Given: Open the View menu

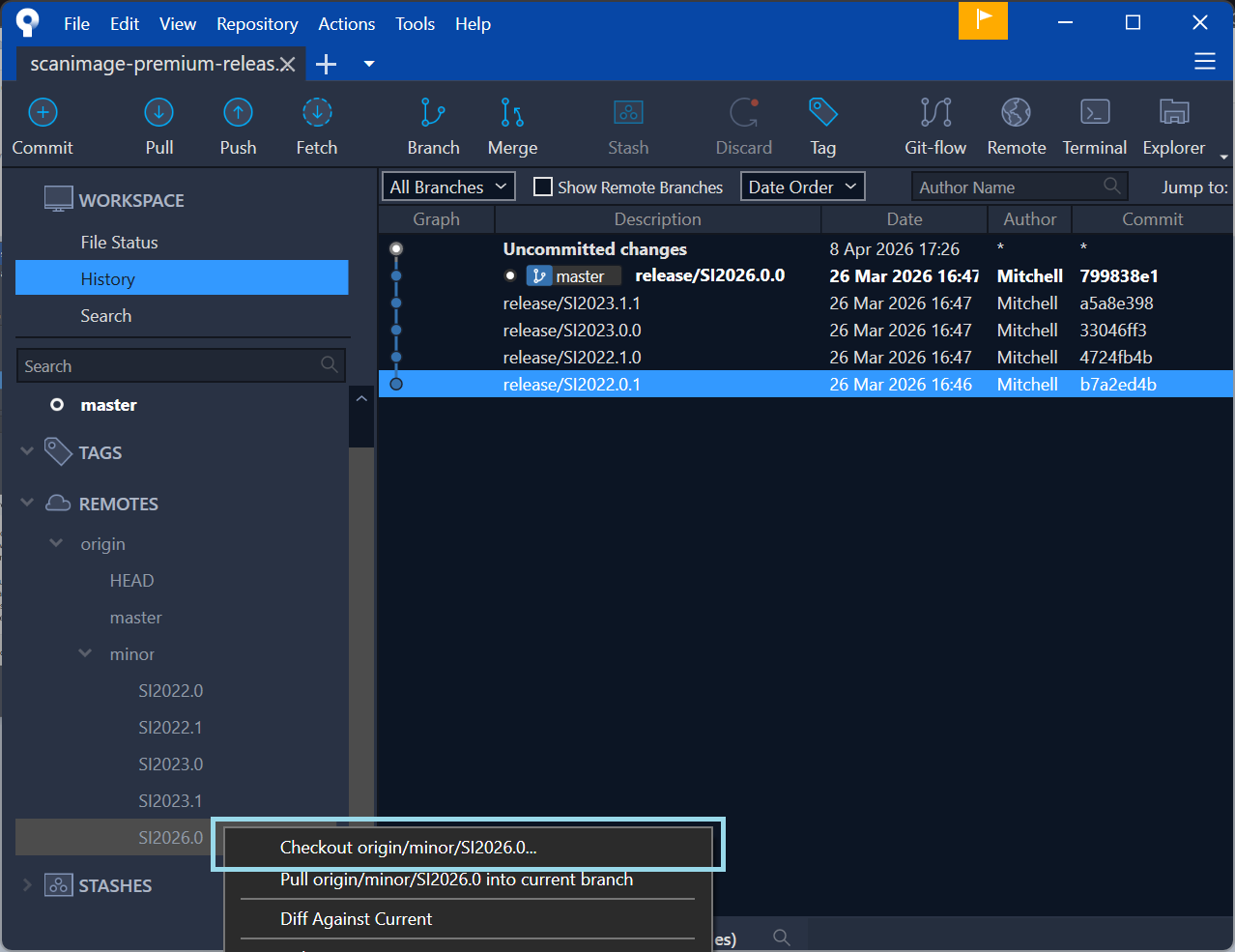Looking at the screenshot, I should click(x=178, y=24).
